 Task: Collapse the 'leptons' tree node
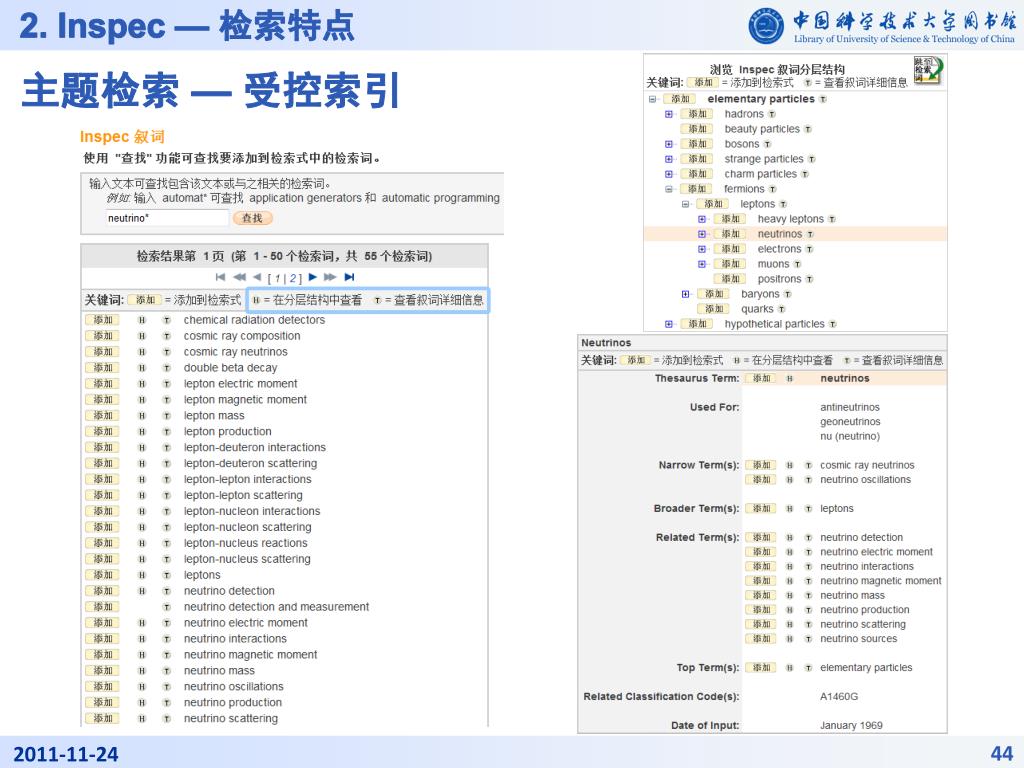click(685, 204)
